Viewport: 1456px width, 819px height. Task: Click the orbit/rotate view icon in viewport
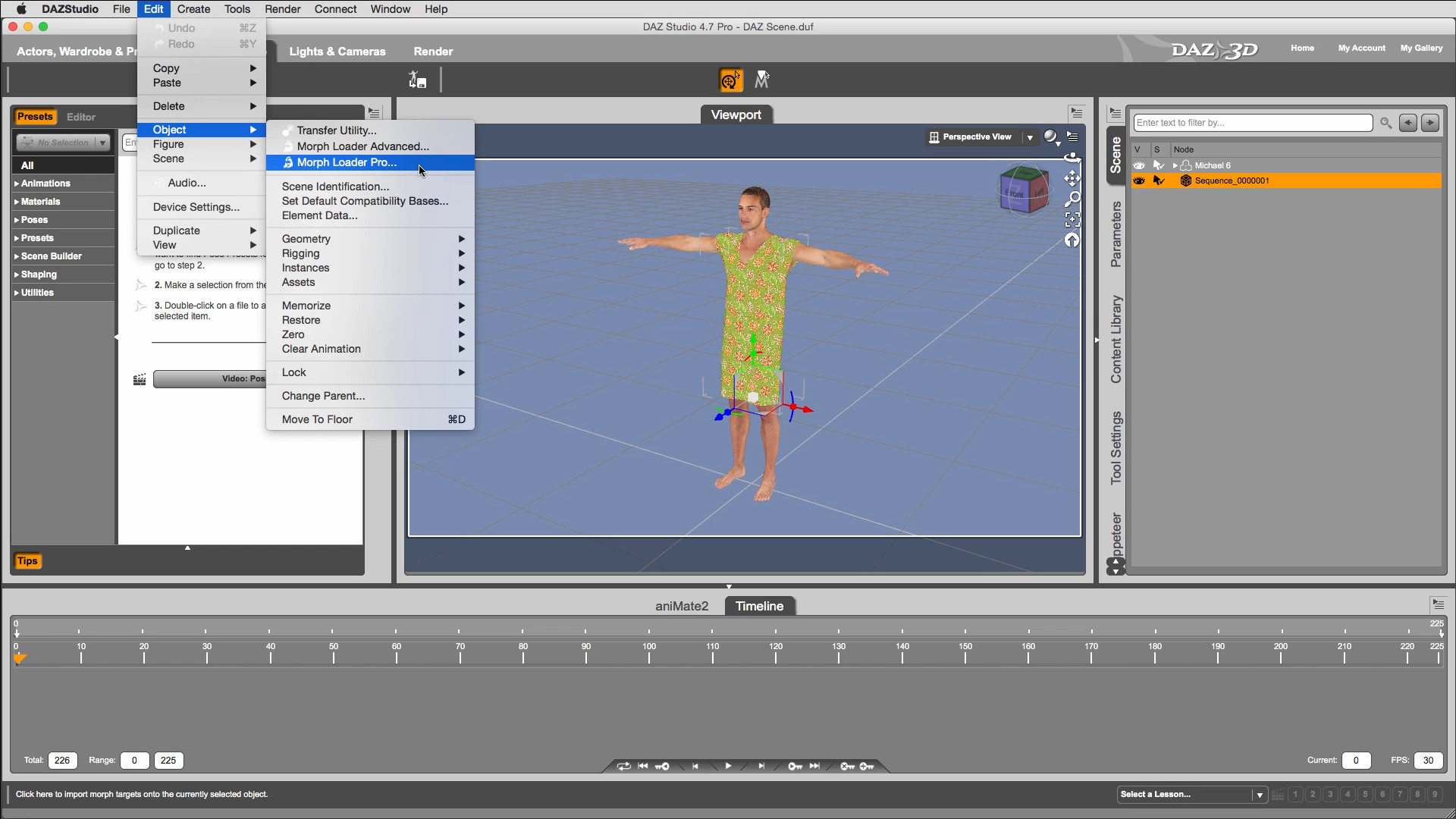coord(1072,158)
